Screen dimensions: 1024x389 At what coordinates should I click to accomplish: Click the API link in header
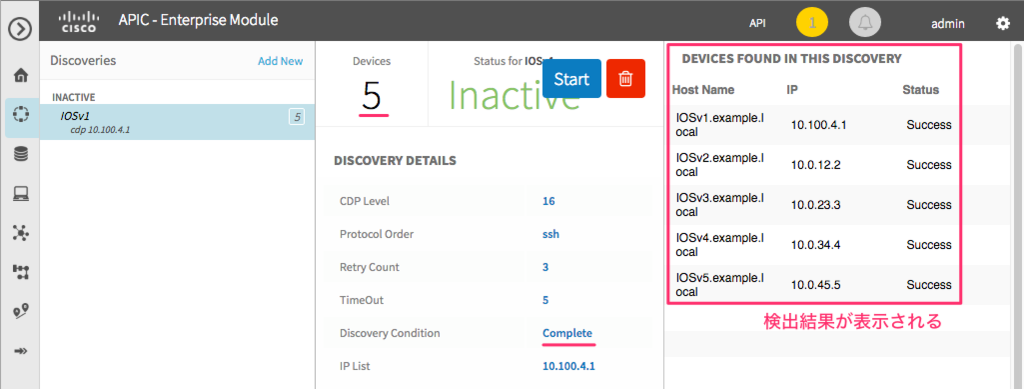click(x=758, y=23)
